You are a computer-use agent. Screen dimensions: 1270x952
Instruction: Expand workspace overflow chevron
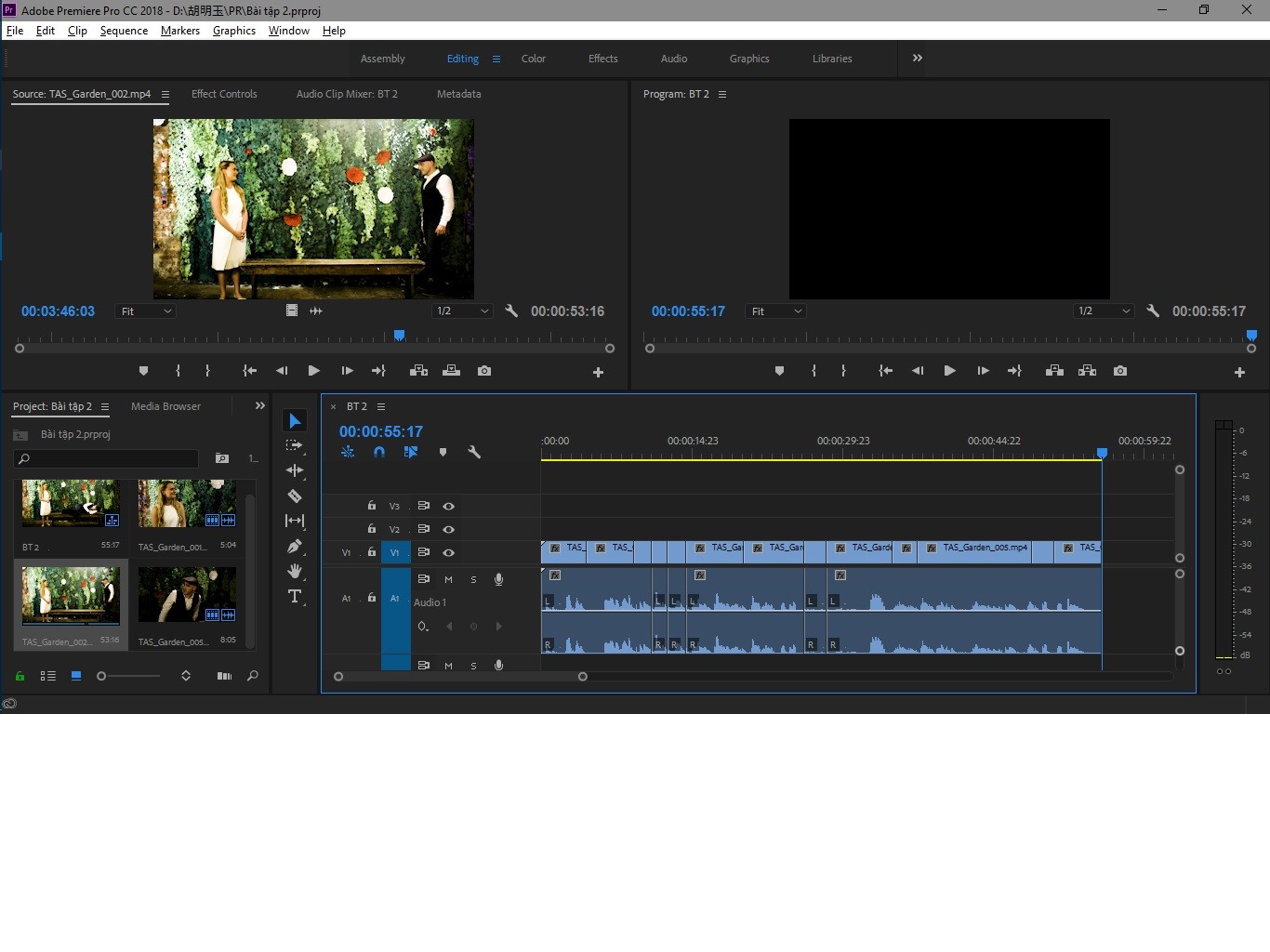(918, 58)
